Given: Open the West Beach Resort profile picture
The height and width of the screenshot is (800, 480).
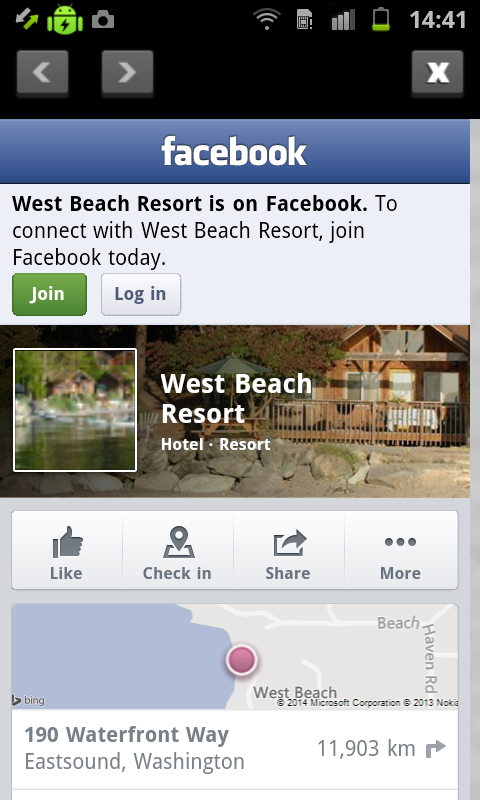Looking at the screenshot, I should click(75, 410).
